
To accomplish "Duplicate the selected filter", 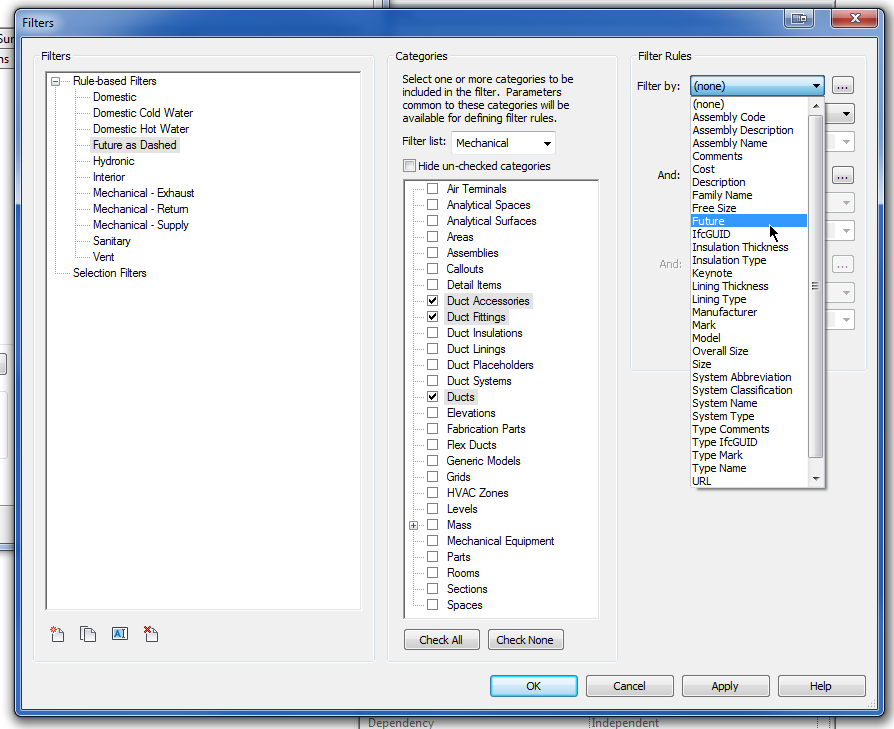I will pyautogui.click(x=87, y=633).
